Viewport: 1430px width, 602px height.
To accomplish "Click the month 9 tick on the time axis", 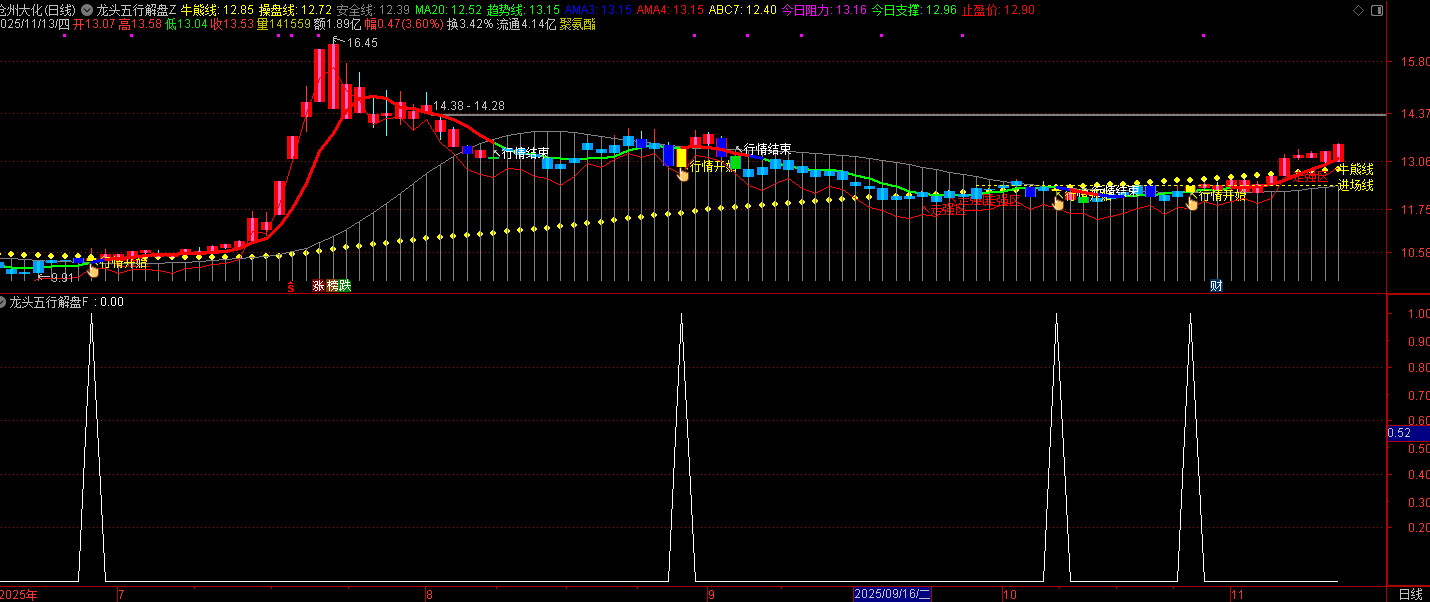I will [712, 594].
